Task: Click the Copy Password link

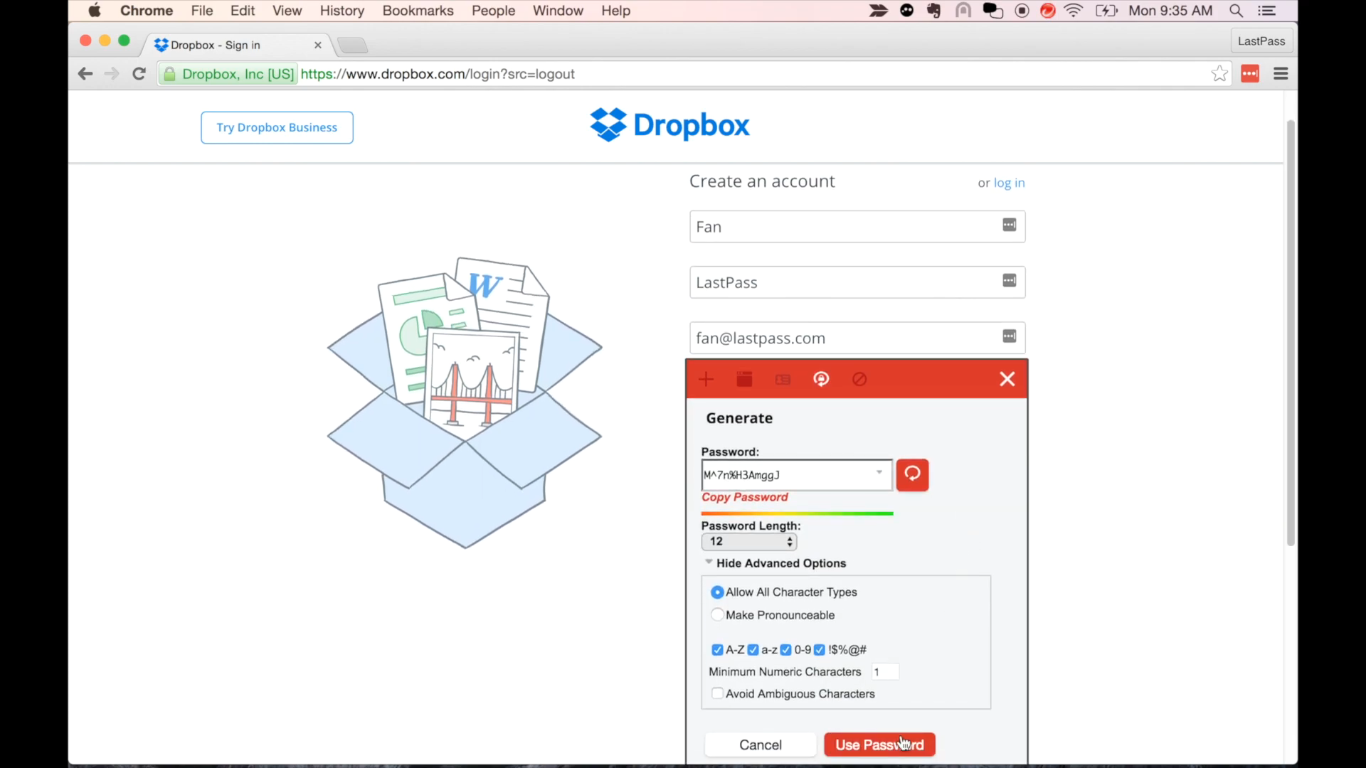Action: (744, 497)
